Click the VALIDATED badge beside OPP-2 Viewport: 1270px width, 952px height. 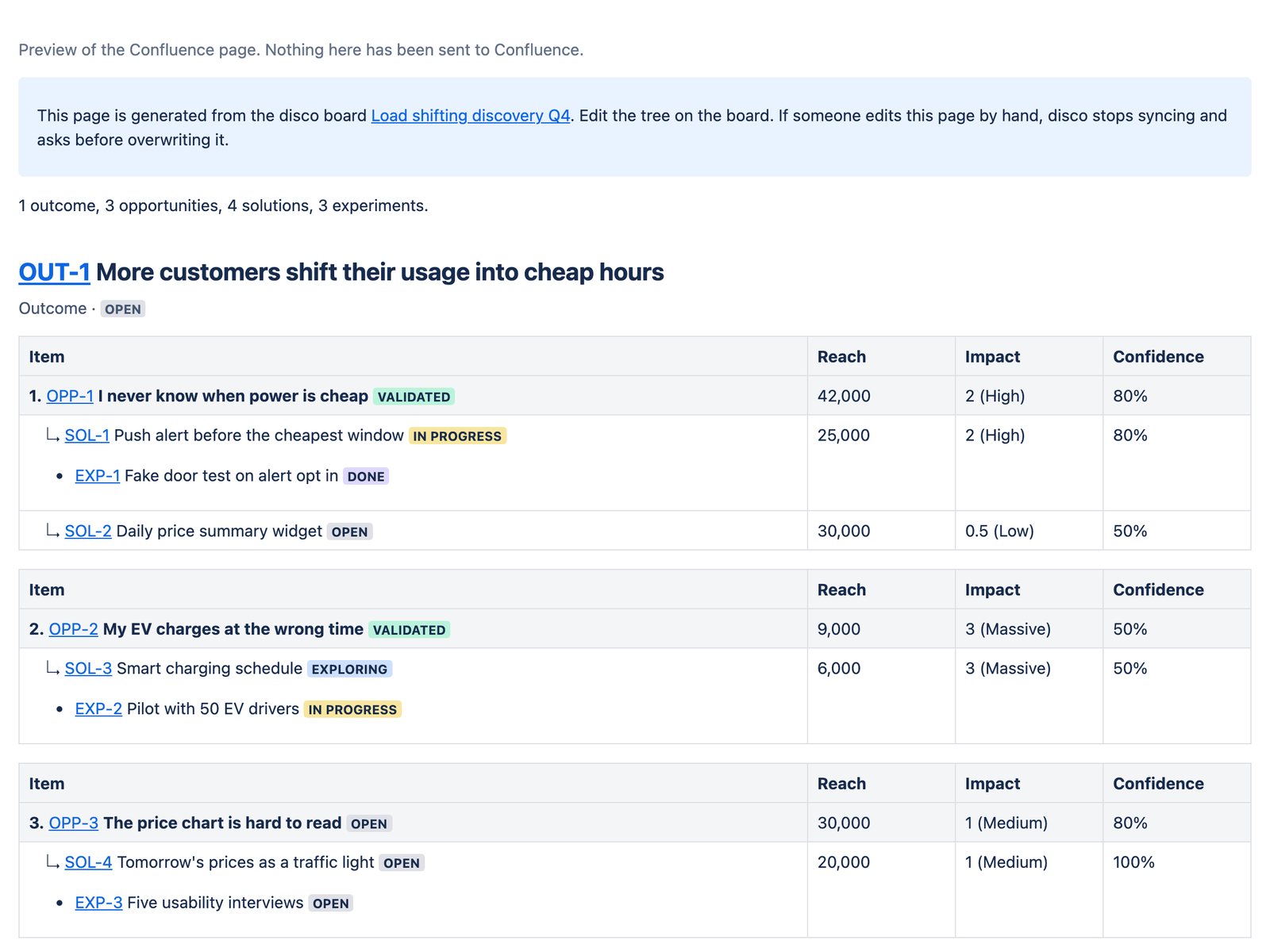410,630
